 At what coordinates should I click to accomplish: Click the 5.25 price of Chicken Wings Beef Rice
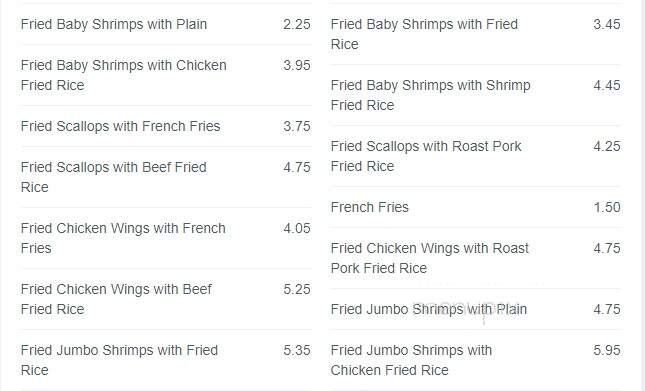tap(297, 289)
